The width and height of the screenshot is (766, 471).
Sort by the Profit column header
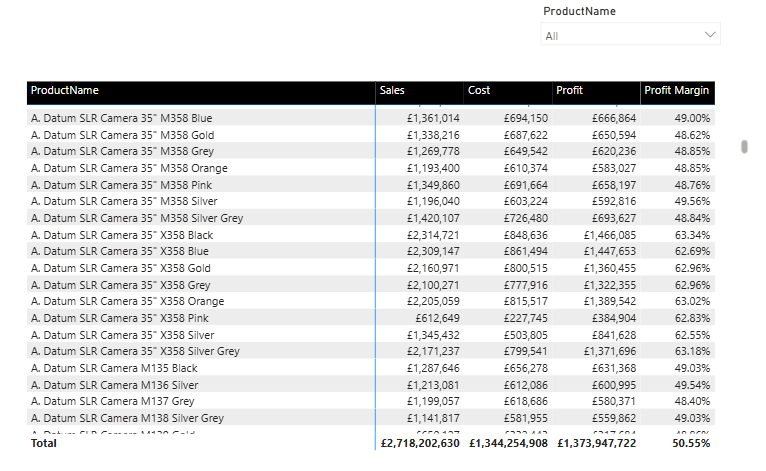tap(569, 91)
